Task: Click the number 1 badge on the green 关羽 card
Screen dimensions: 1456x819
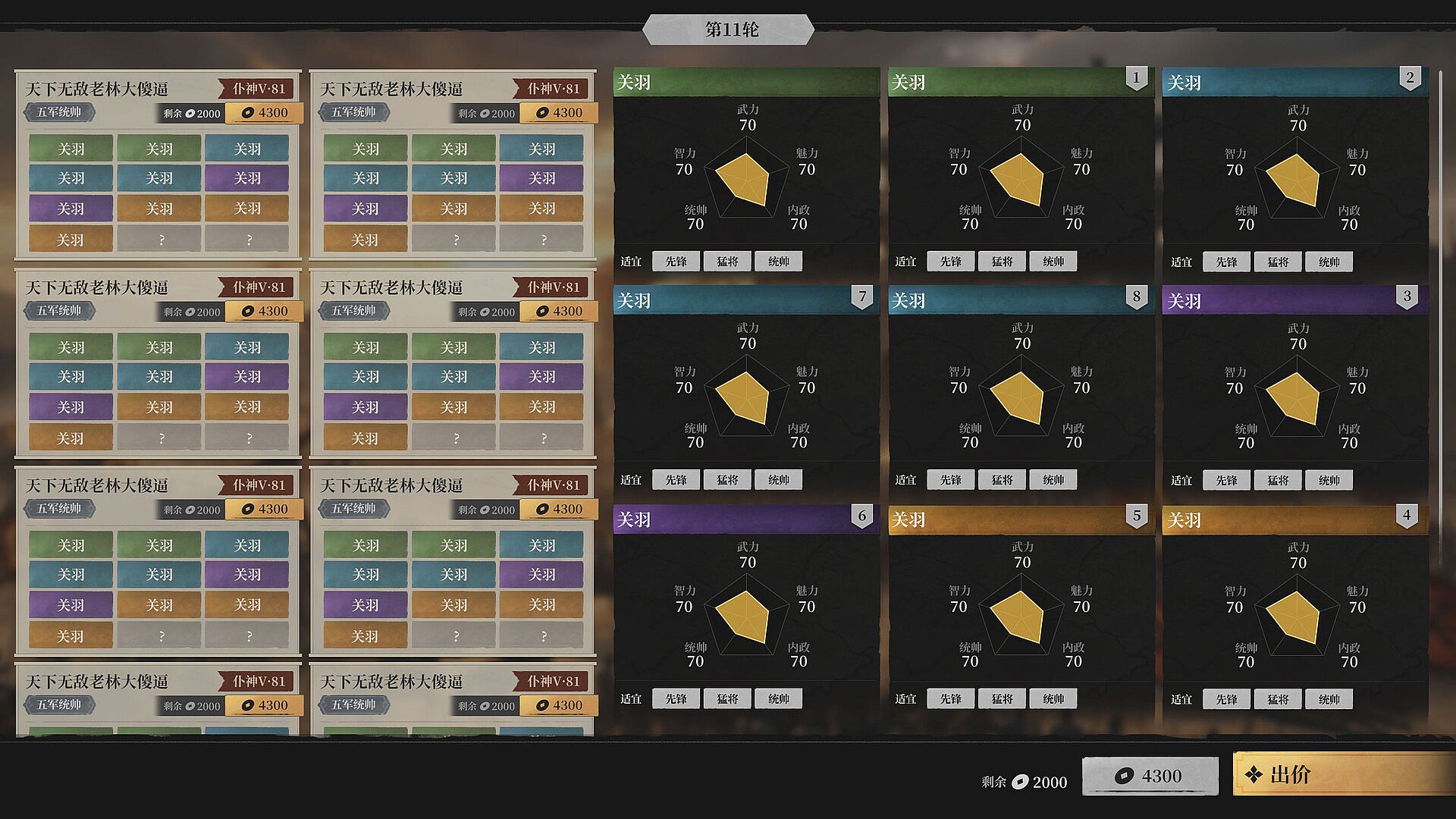Action: [1136, 77]
